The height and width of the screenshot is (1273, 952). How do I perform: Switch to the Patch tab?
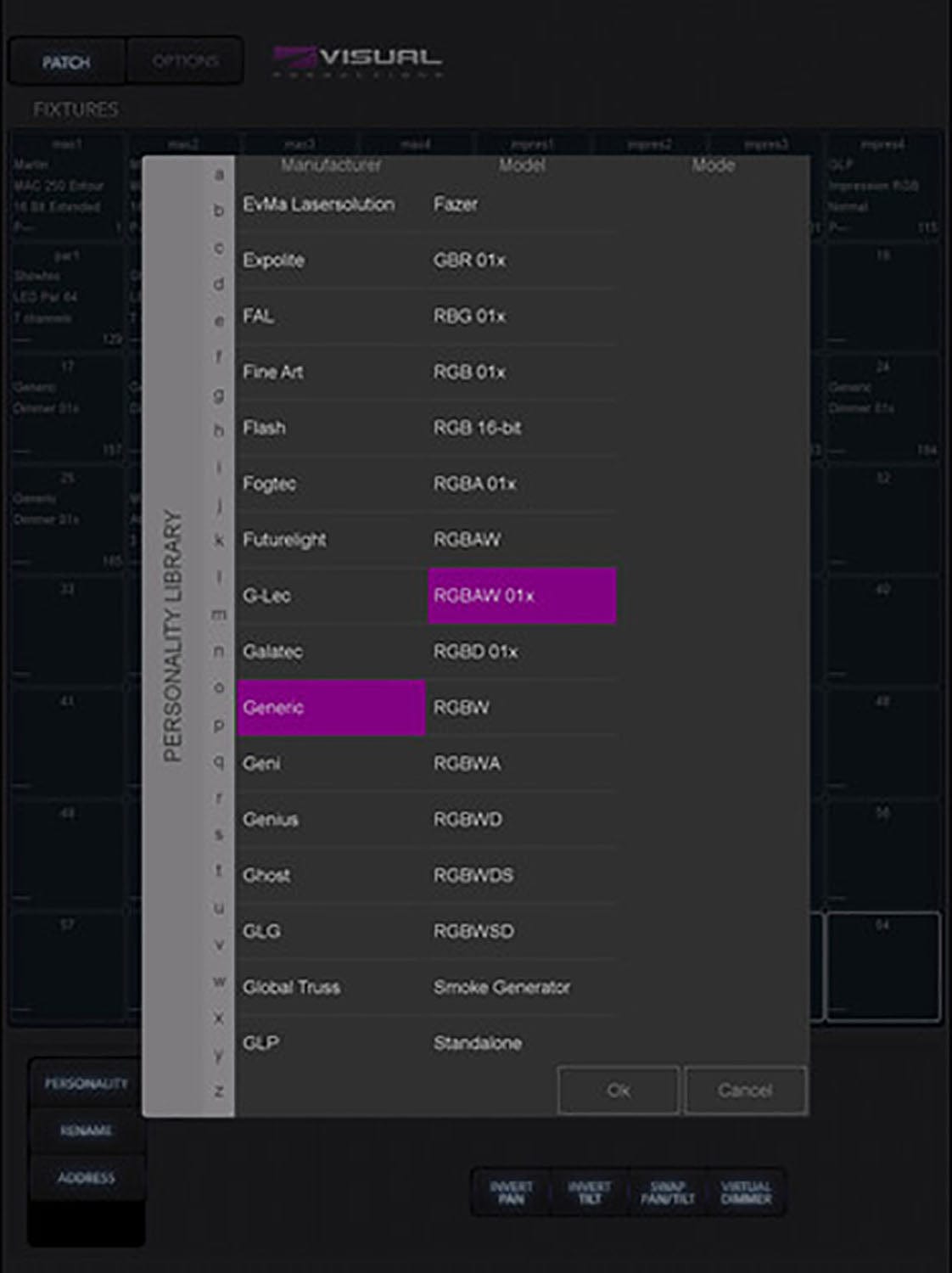click(x=66, y=62)
